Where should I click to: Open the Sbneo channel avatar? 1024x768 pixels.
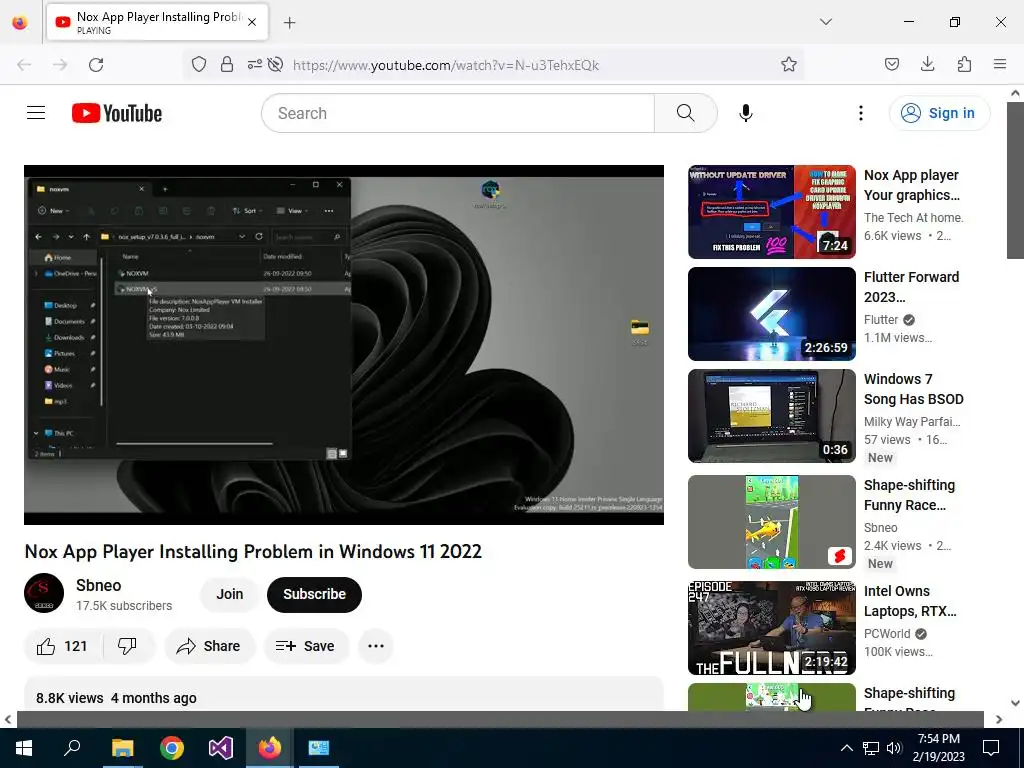(x=44, y=593)
